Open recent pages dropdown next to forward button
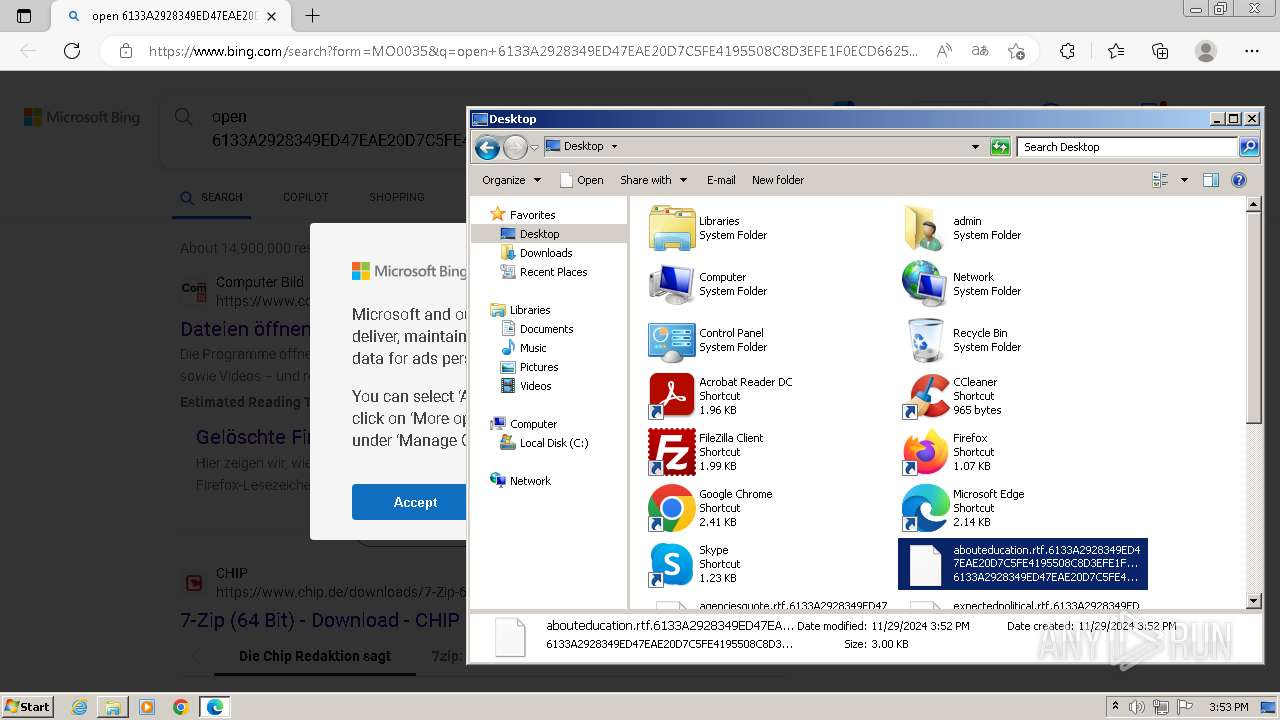Screen dimensions: 1280x720 (x=534, y=147)
